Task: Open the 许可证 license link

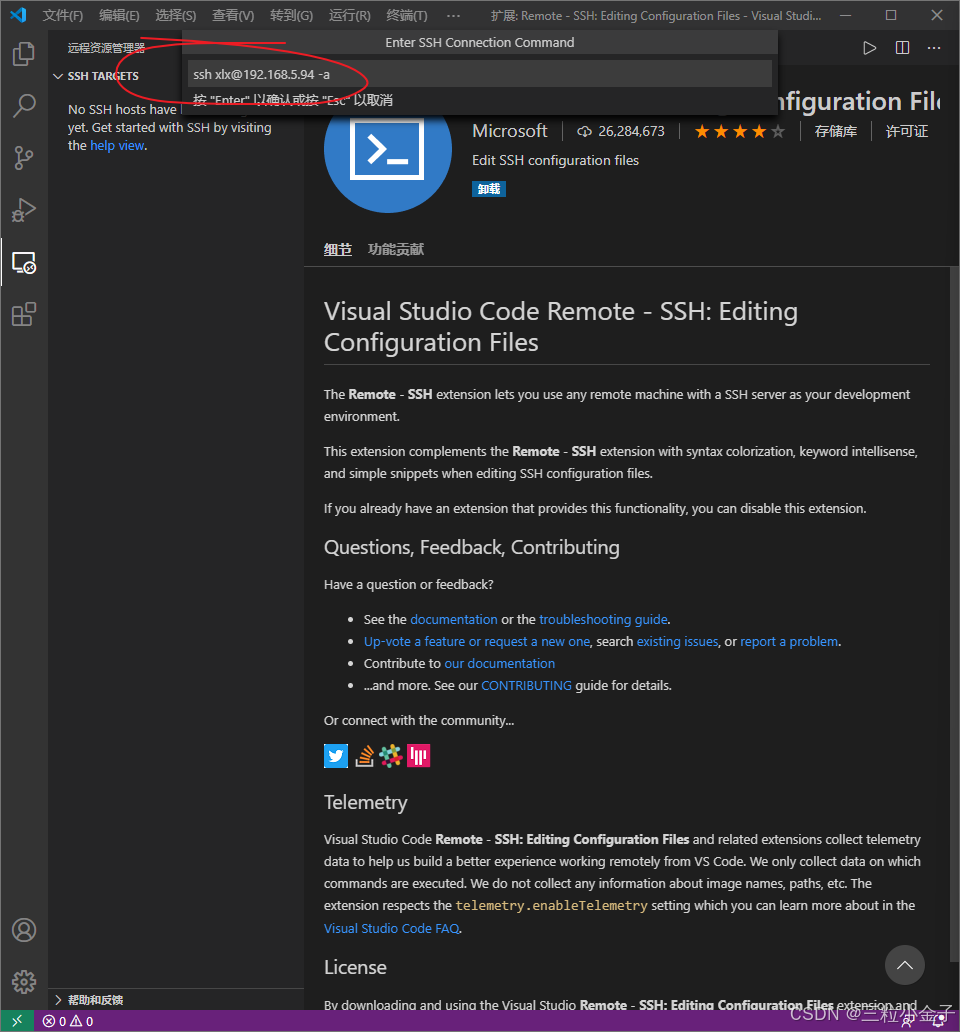Action: (907, 132)
